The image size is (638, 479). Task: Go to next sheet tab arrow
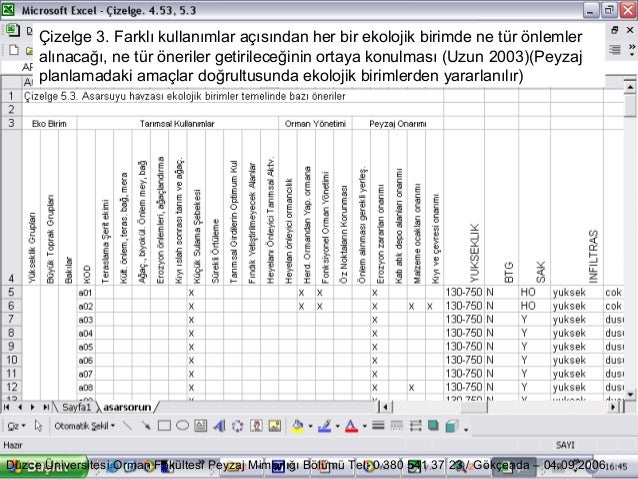tap(33, 407)
